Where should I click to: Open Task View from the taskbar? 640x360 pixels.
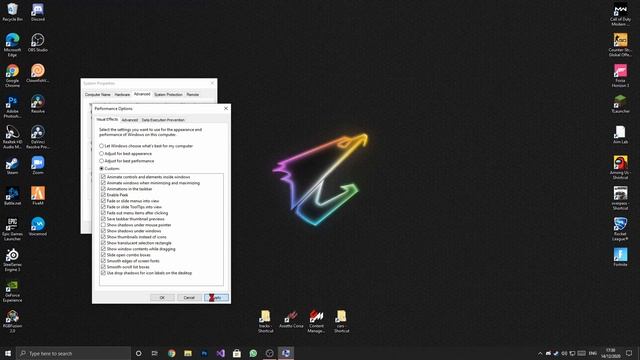click(x=154, y=353)
